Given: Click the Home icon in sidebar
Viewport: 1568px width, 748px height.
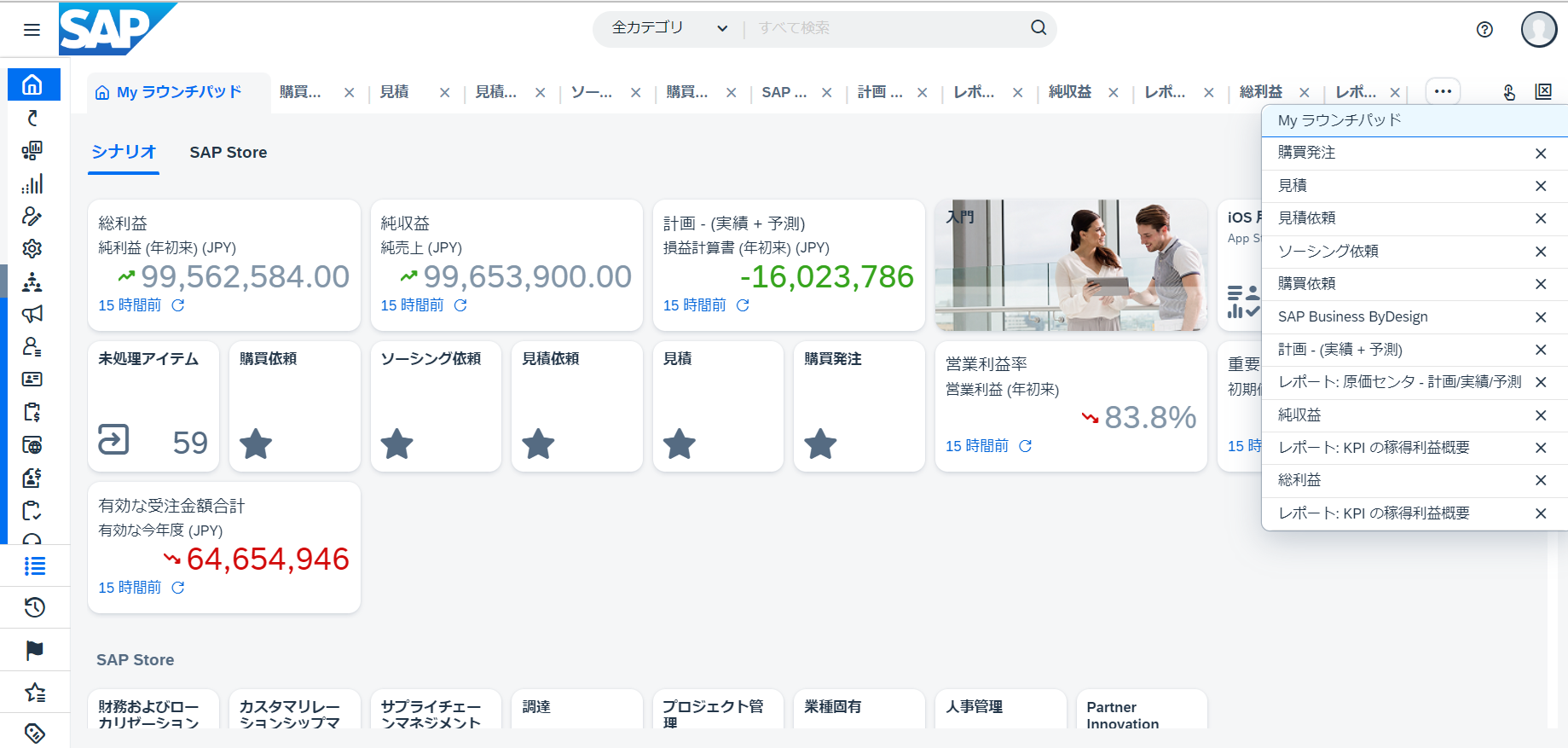Looking at the screenshot, I should (x=32, y=84).
